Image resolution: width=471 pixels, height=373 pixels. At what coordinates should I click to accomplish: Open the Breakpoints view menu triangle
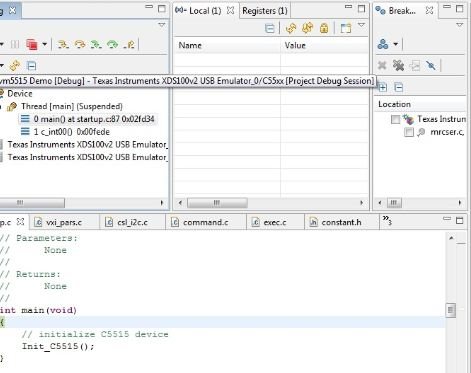click(459, 25)
